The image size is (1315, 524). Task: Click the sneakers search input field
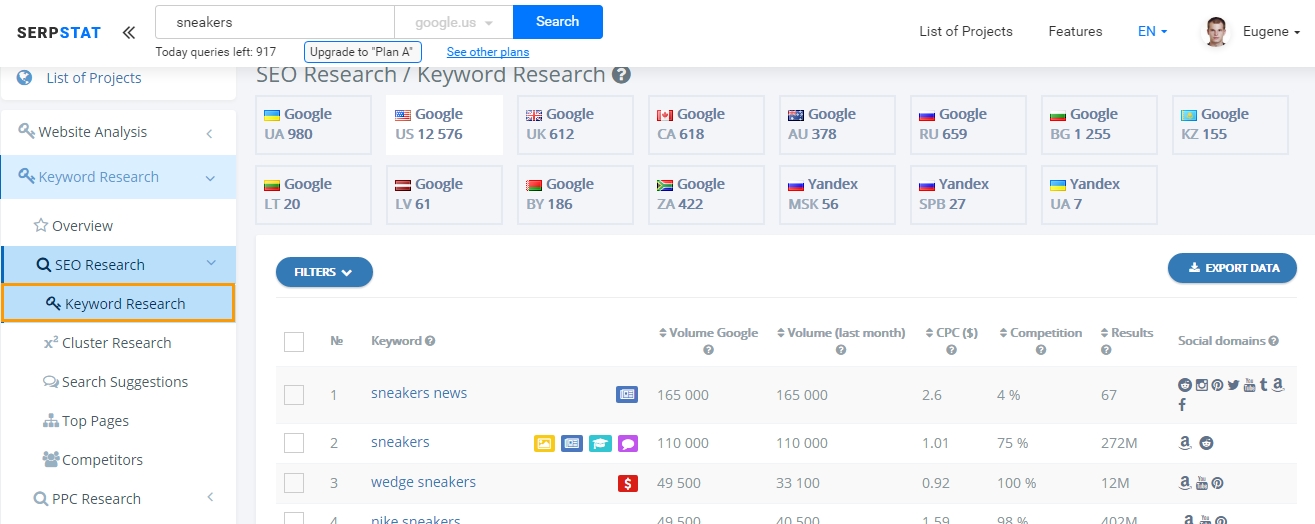point(275,22)
